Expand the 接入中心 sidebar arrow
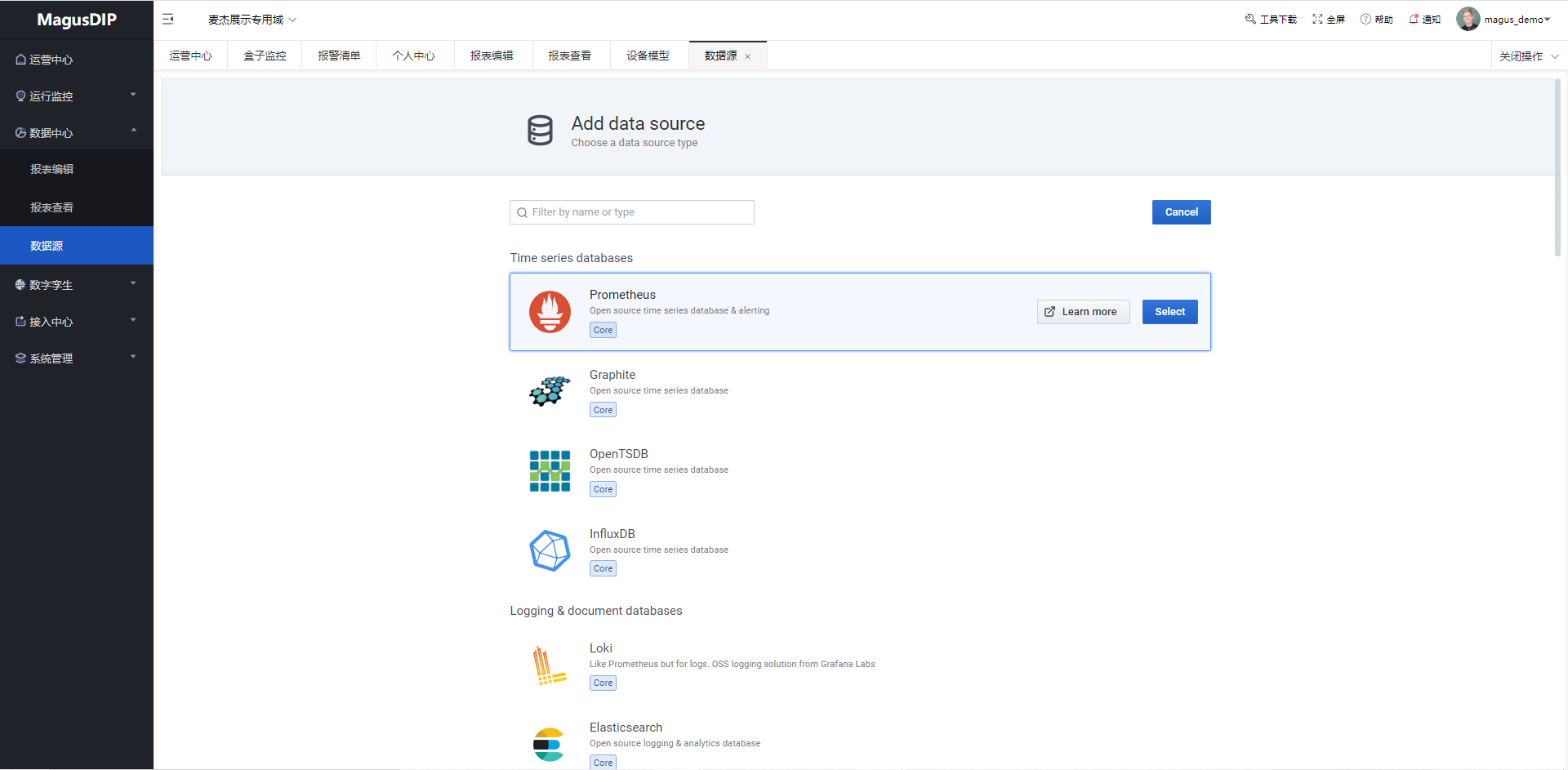The image size is (1568, 770). [x=133, y=320]
